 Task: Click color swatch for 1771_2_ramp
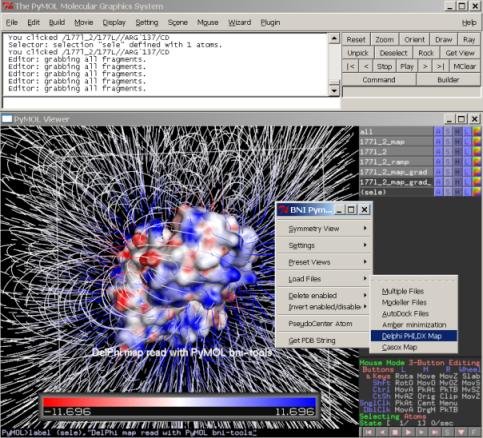click(477, 162)
